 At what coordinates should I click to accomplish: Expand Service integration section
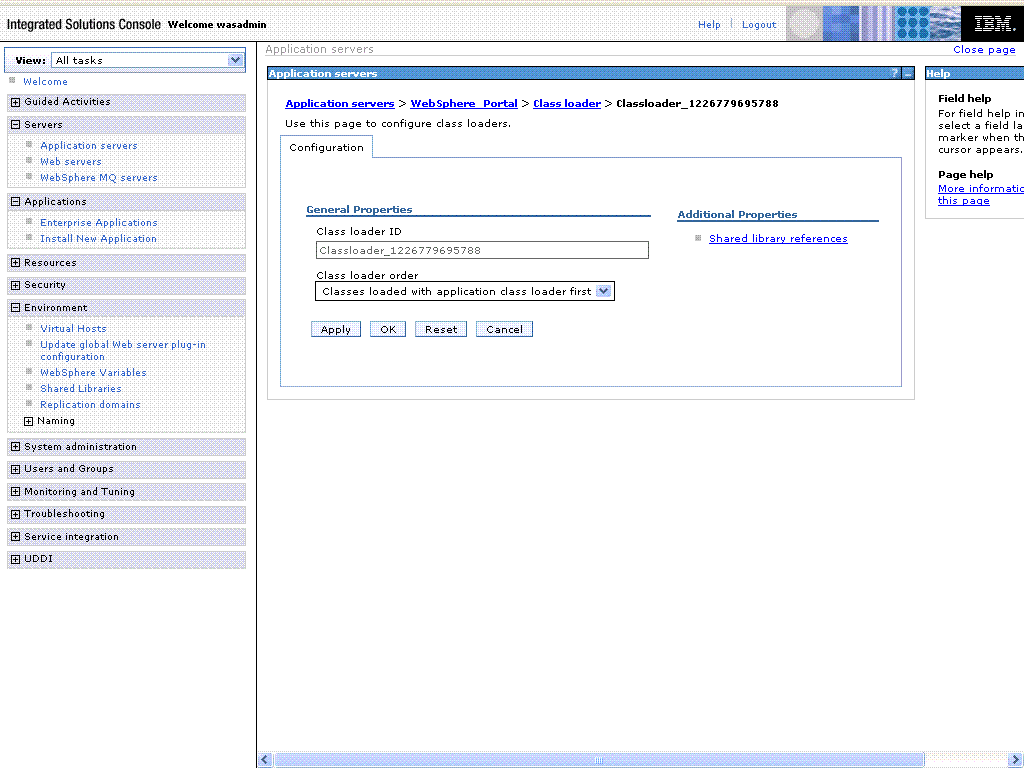[16, 537]
